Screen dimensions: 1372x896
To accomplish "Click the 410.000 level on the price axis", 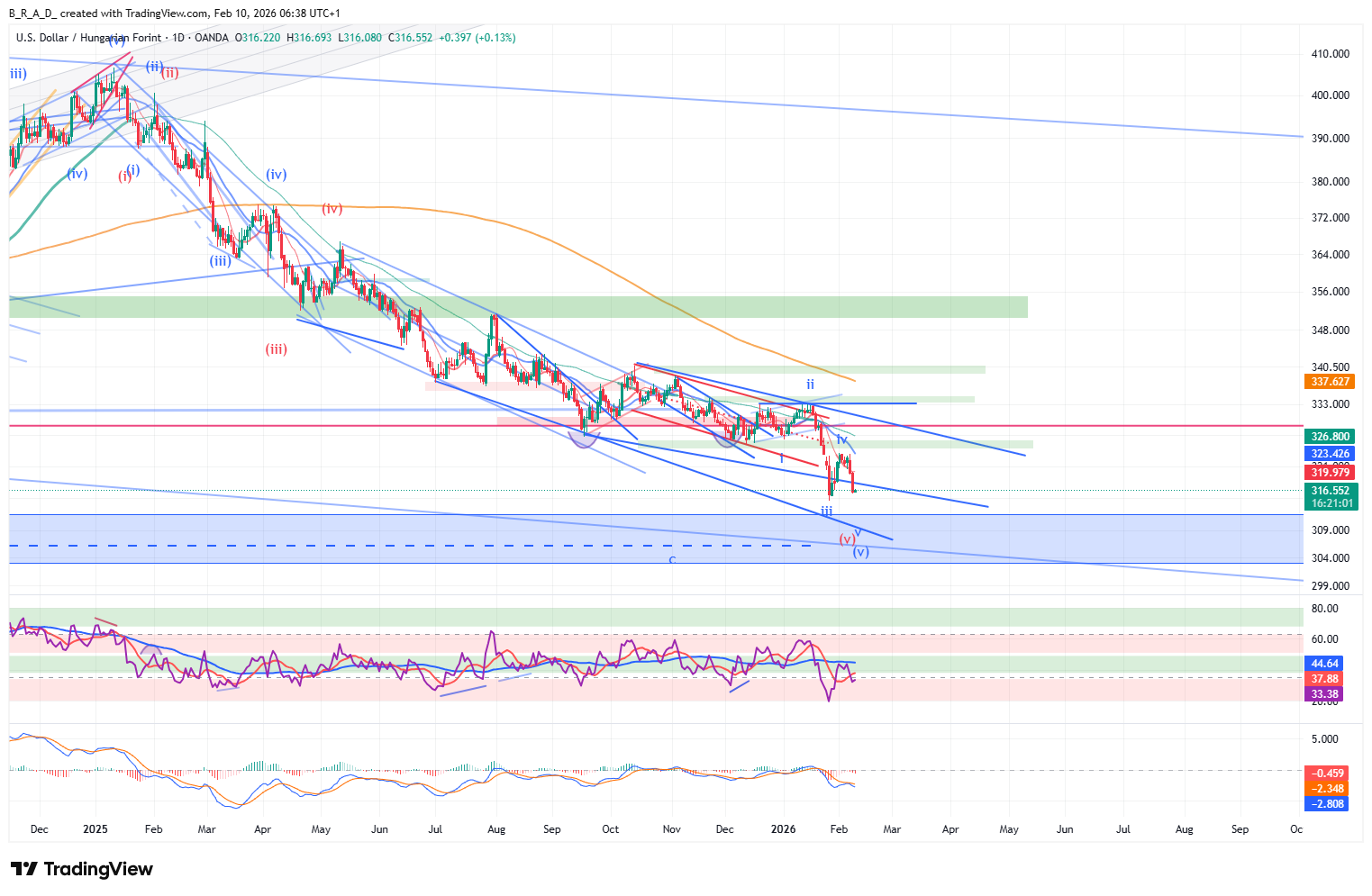I will tap(1330, 54).
